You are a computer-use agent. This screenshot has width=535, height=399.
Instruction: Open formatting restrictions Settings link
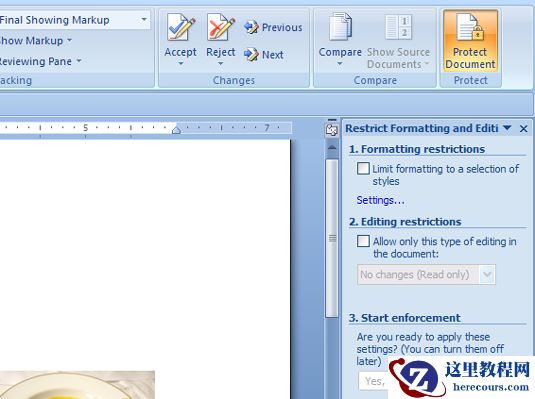tap(380, 200)
